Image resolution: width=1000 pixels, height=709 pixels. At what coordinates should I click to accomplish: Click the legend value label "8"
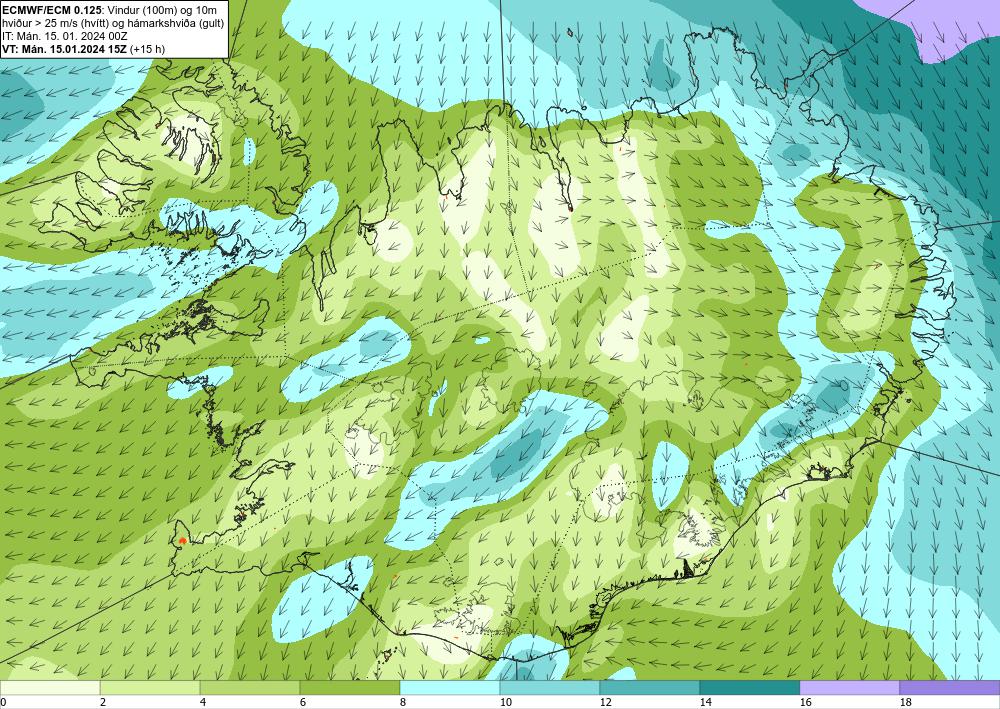click(403, 703)
